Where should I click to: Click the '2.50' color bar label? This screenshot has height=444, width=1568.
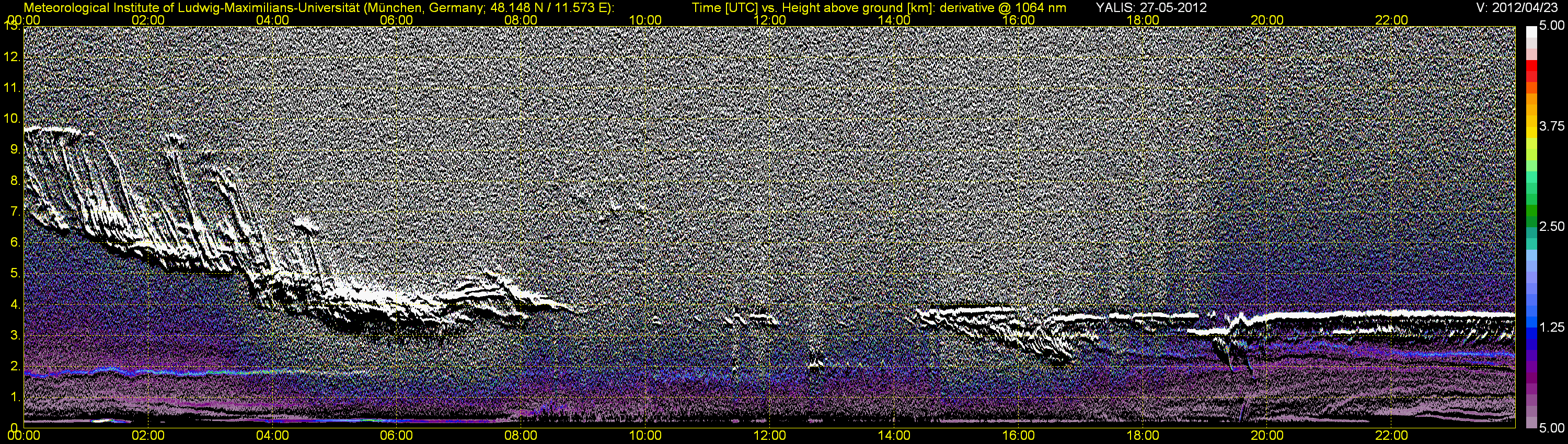tap(1552, 227)
